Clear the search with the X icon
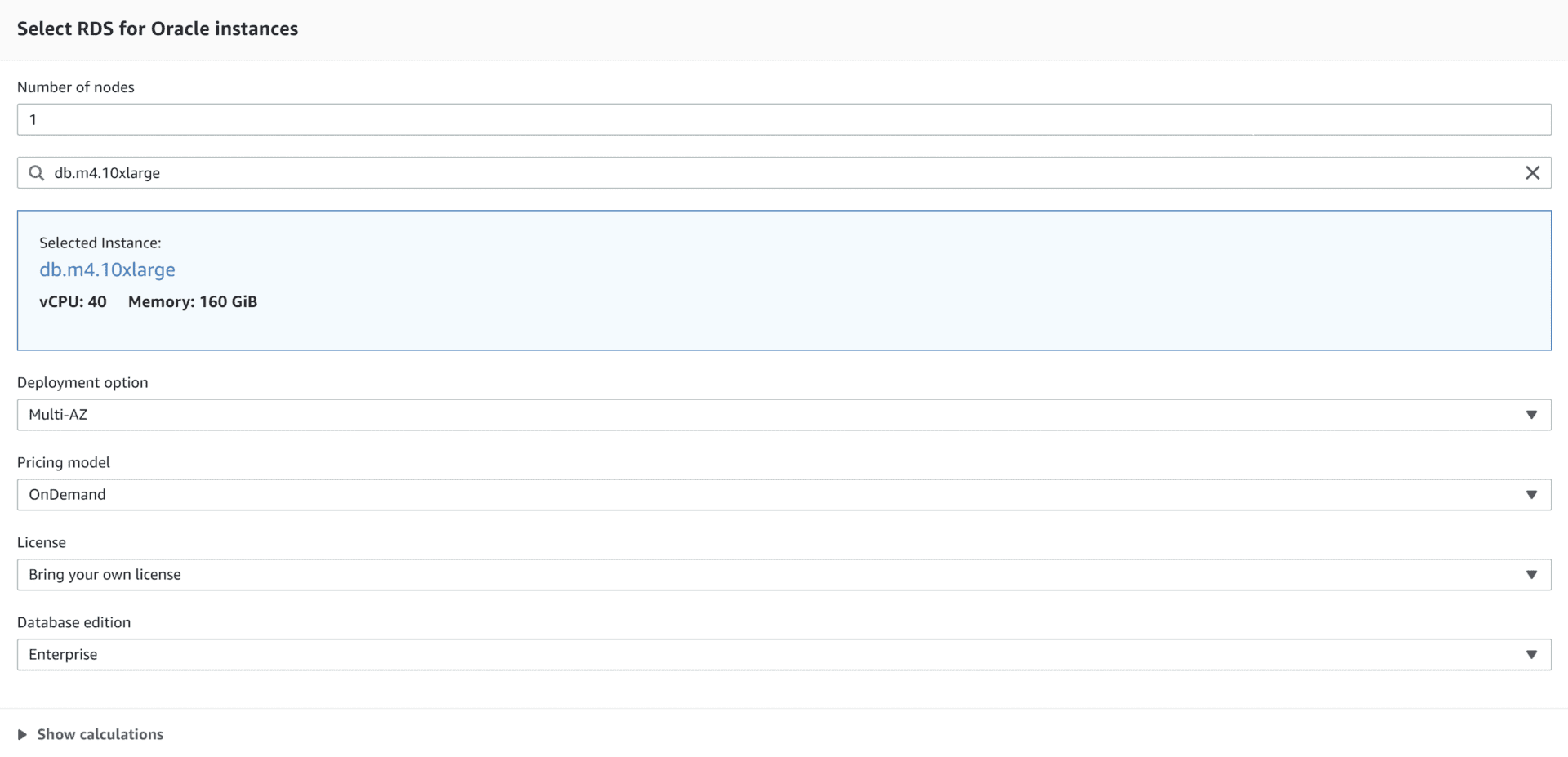This screenshot has height=757, width=1568. coord(1534,172)
